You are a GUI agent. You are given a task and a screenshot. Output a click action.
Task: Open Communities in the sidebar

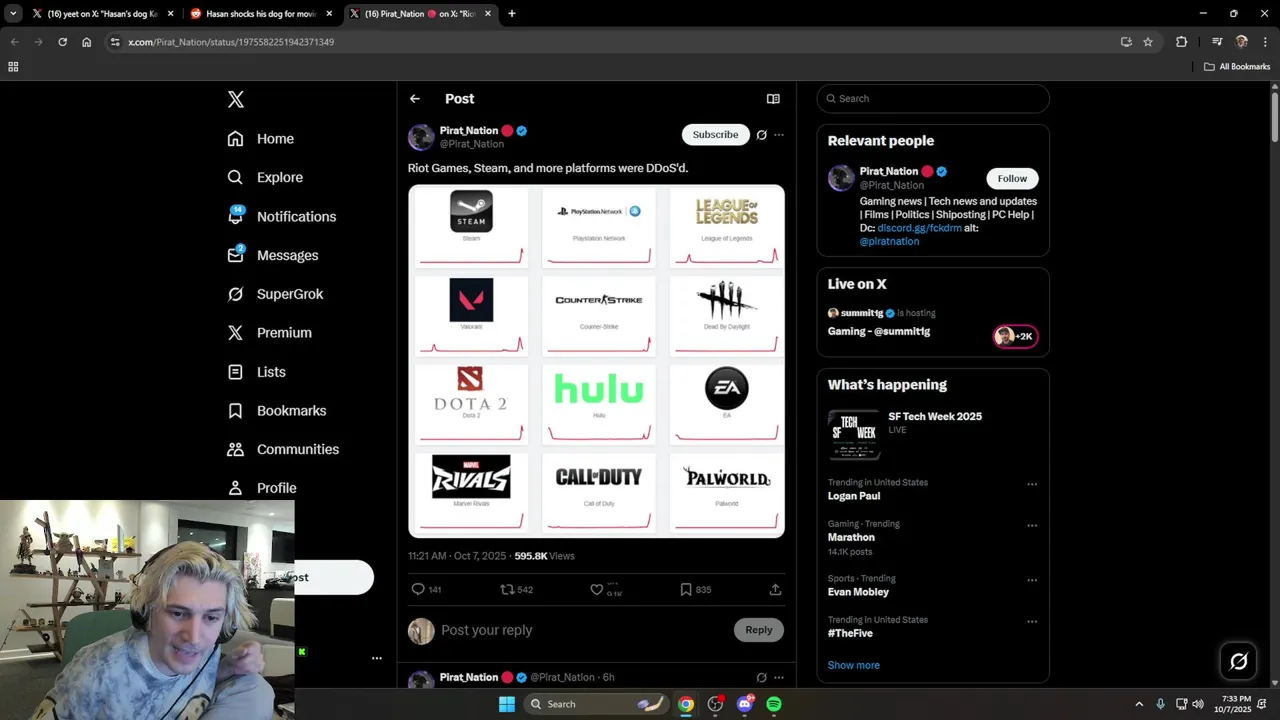(x=283, y=449)
